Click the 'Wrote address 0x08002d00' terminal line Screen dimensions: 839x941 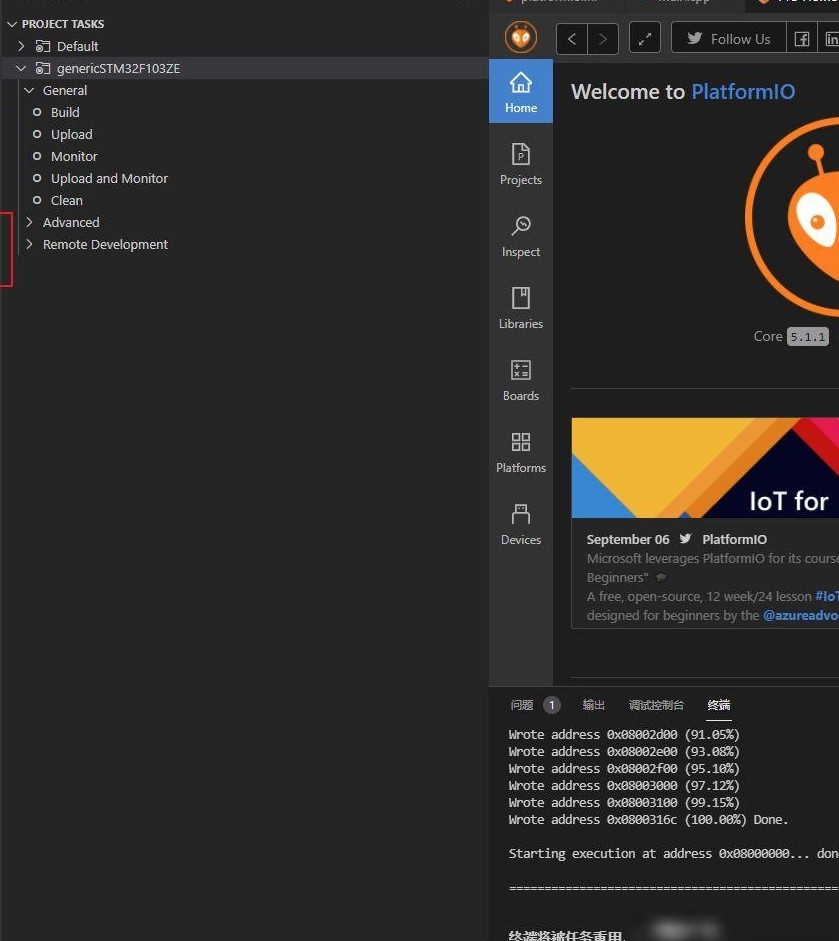[x=624, y=735]
